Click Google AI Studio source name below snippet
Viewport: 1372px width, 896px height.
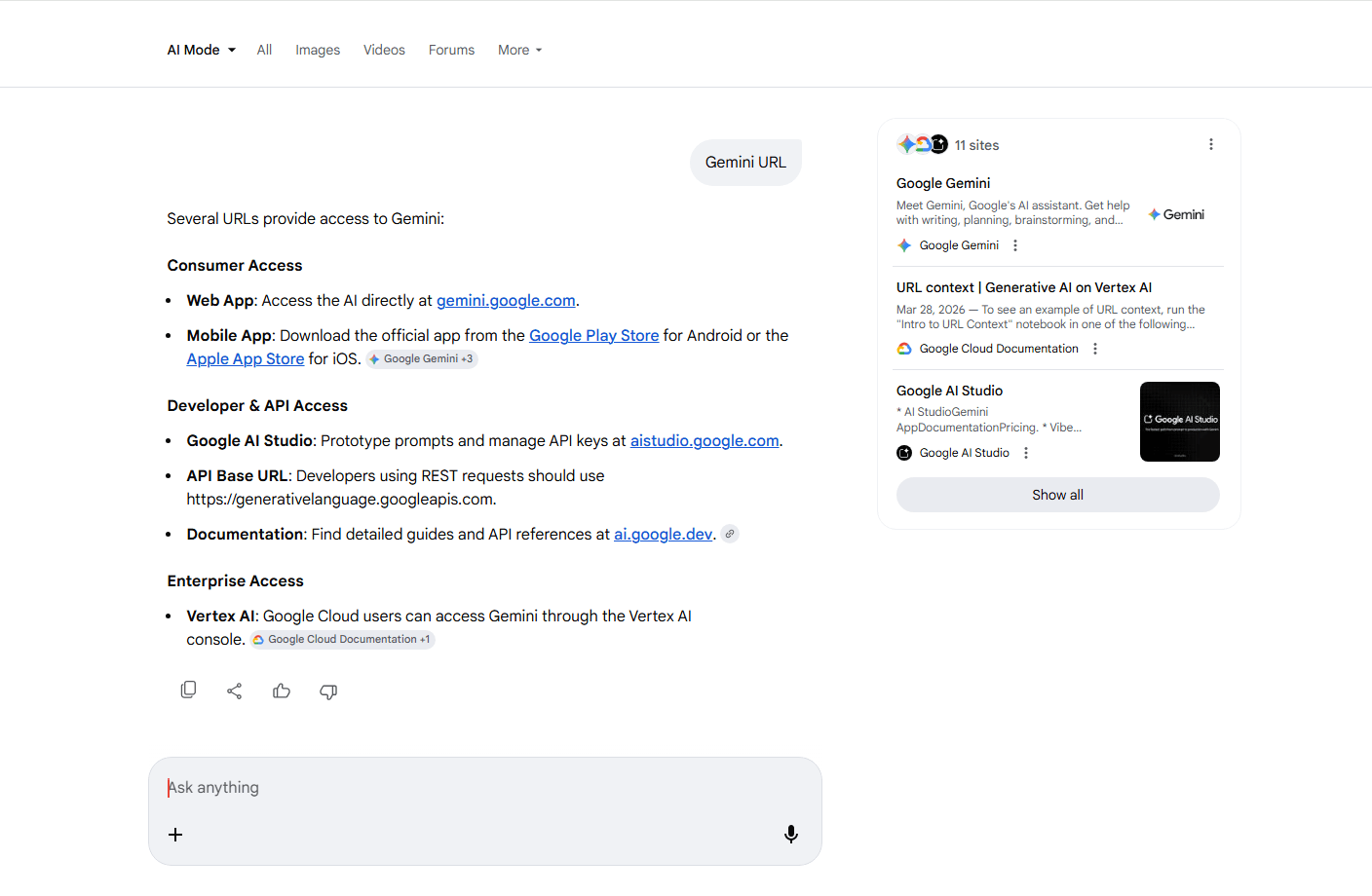tap(964, 453)
